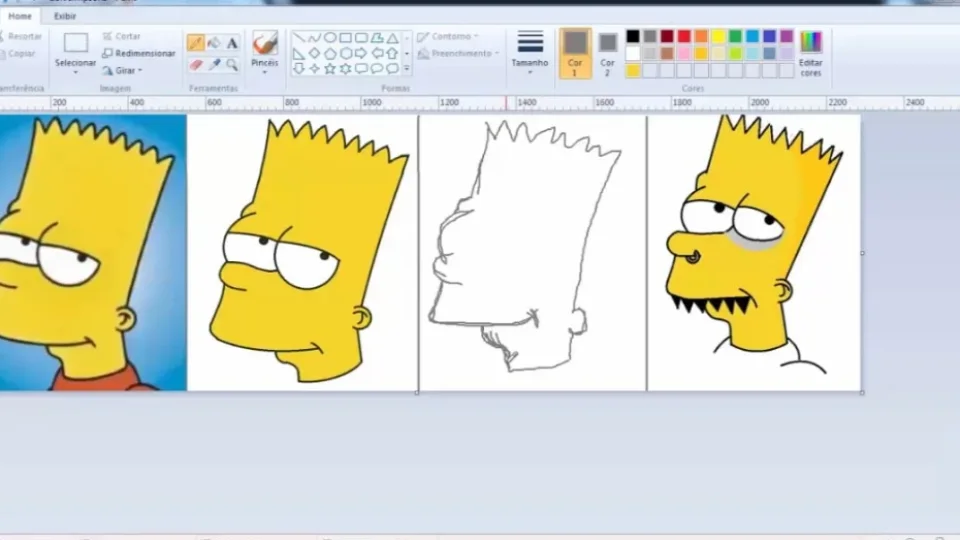Switch to the Exibir ribbon tab
The height and width of the screenshot is (540, 960).
click(65, 16)
